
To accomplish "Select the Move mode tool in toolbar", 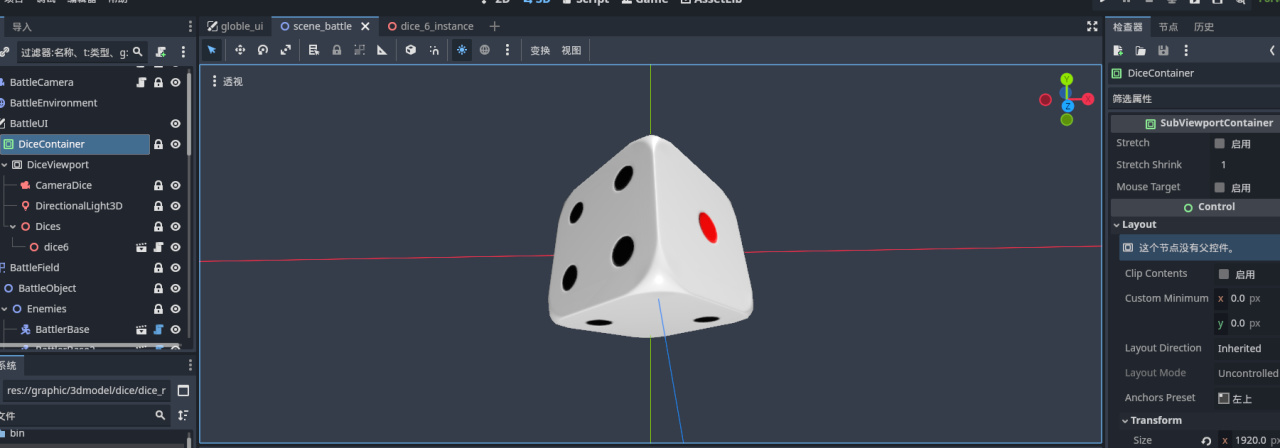I will coord(240,50).
